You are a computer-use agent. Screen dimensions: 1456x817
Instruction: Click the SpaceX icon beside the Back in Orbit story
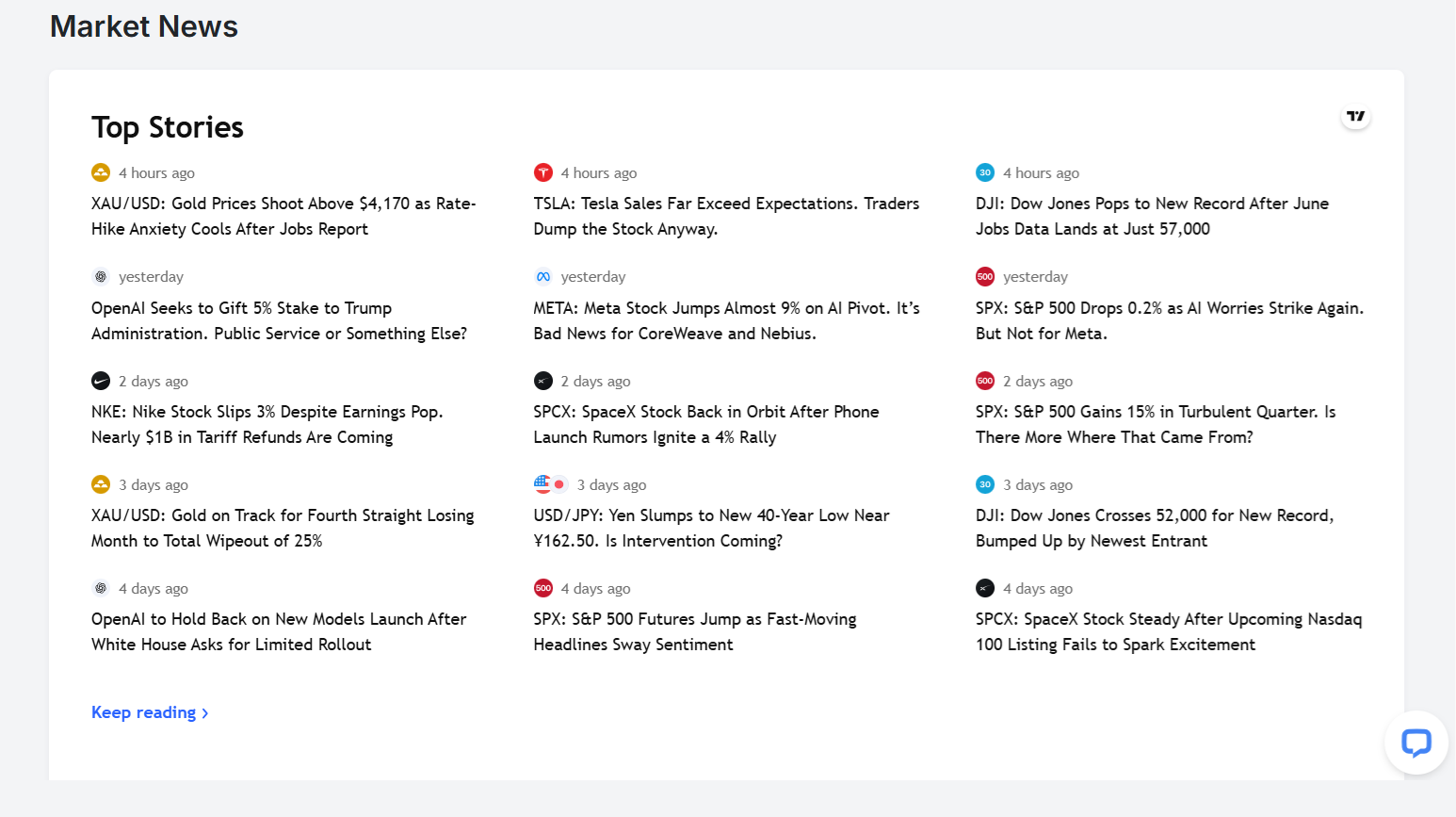point(543,381)
